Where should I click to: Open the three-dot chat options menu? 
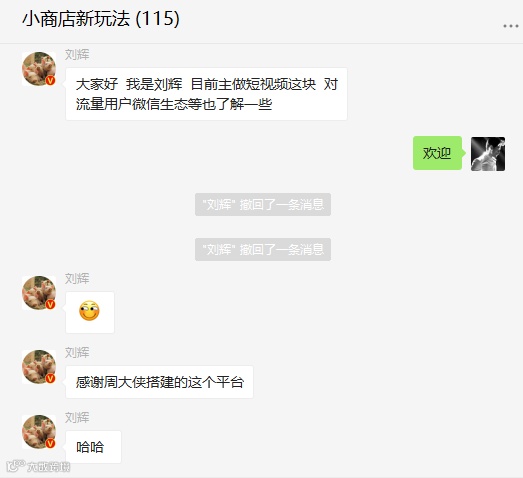(511, 26)
